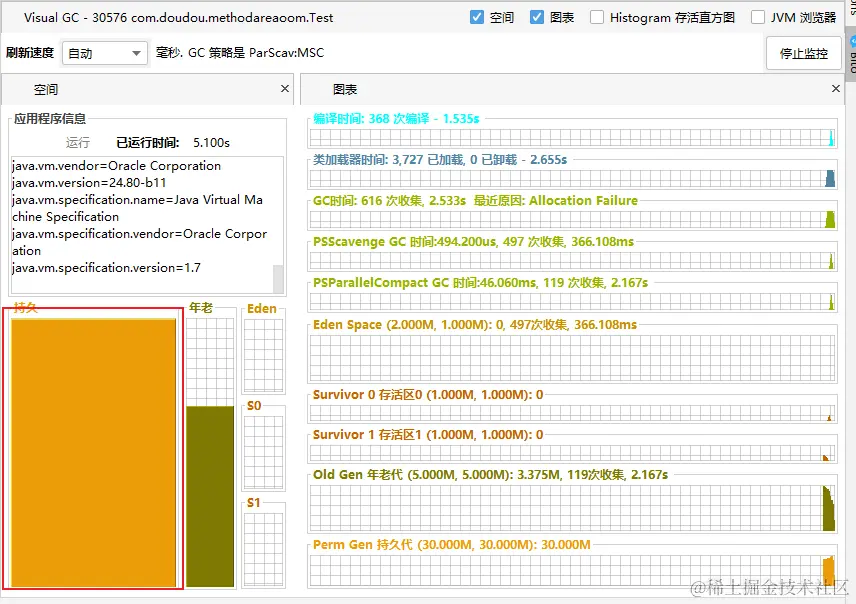856x604 pixels.
Task: Select the 空间 panel tab
Action: tap(46, 90)
